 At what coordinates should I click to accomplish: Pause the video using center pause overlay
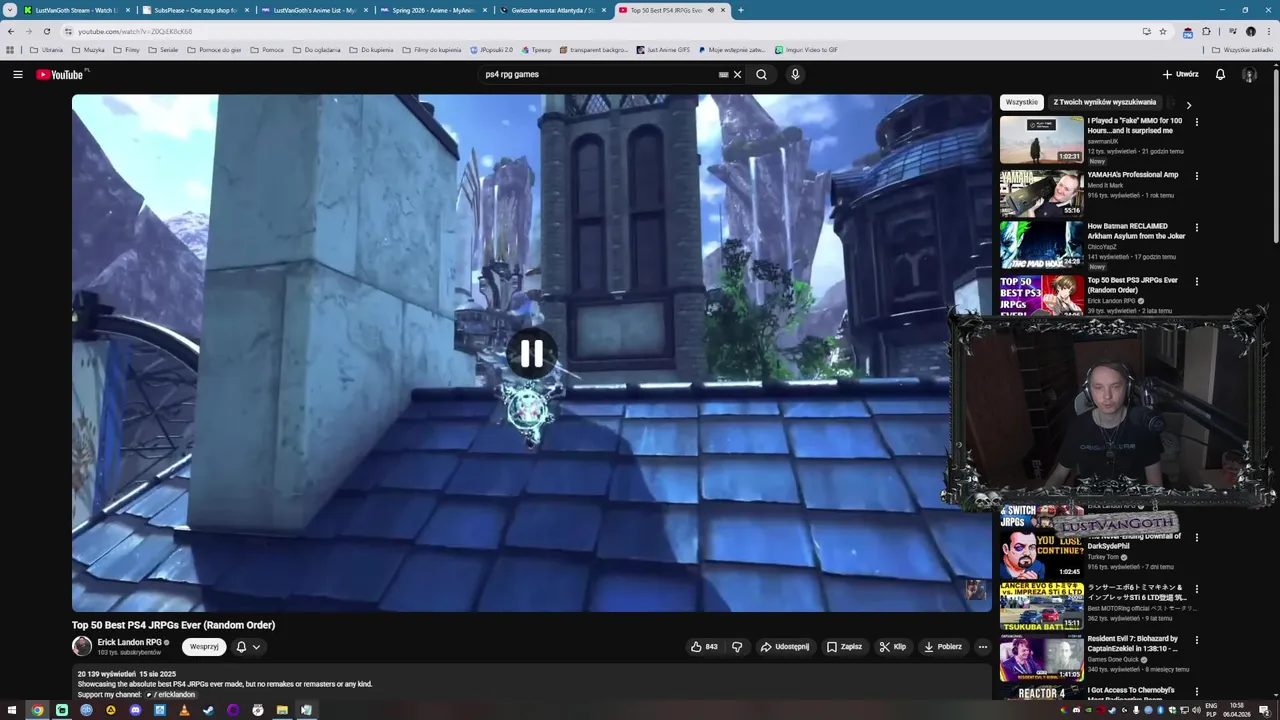click(x=531, y=353)
